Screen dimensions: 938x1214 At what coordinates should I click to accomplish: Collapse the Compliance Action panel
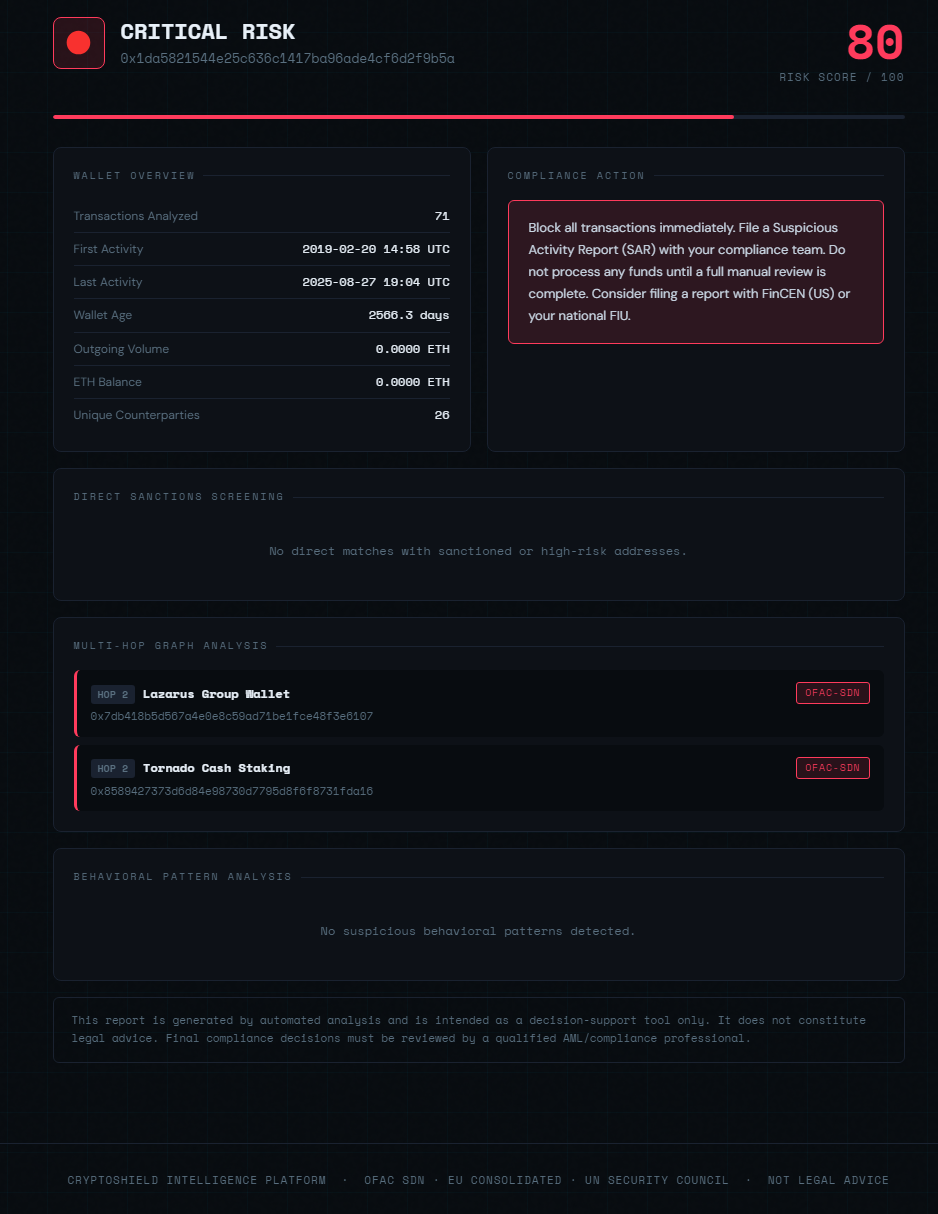tap(575, 175)
